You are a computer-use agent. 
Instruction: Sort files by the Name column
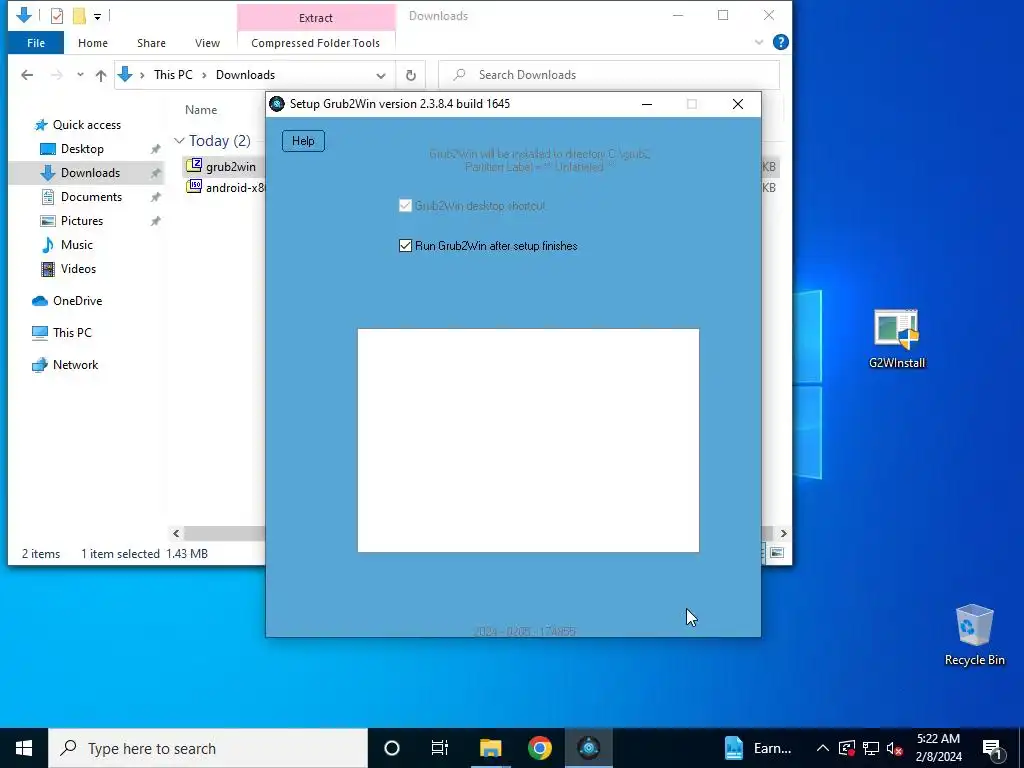tap(201, 110)
